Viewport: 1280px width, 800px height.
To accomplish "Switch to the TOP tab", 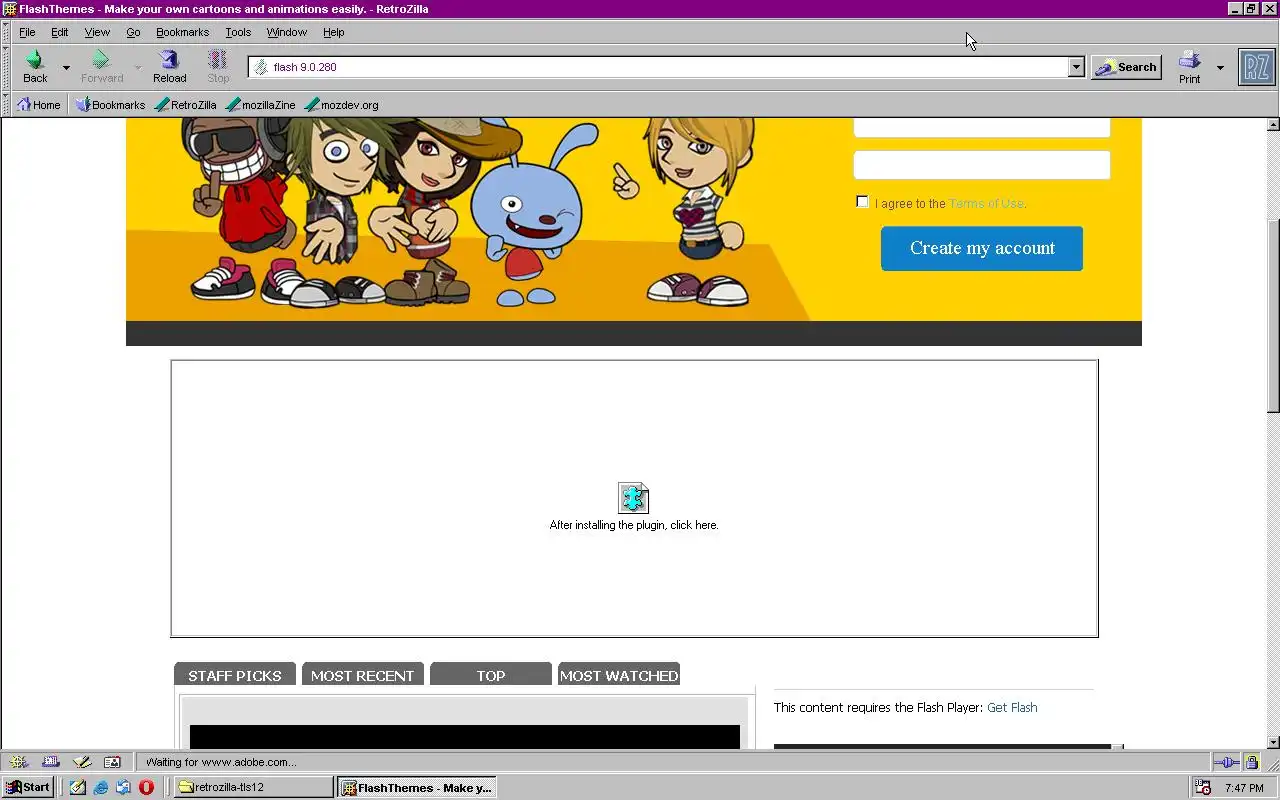I will 491,675.
